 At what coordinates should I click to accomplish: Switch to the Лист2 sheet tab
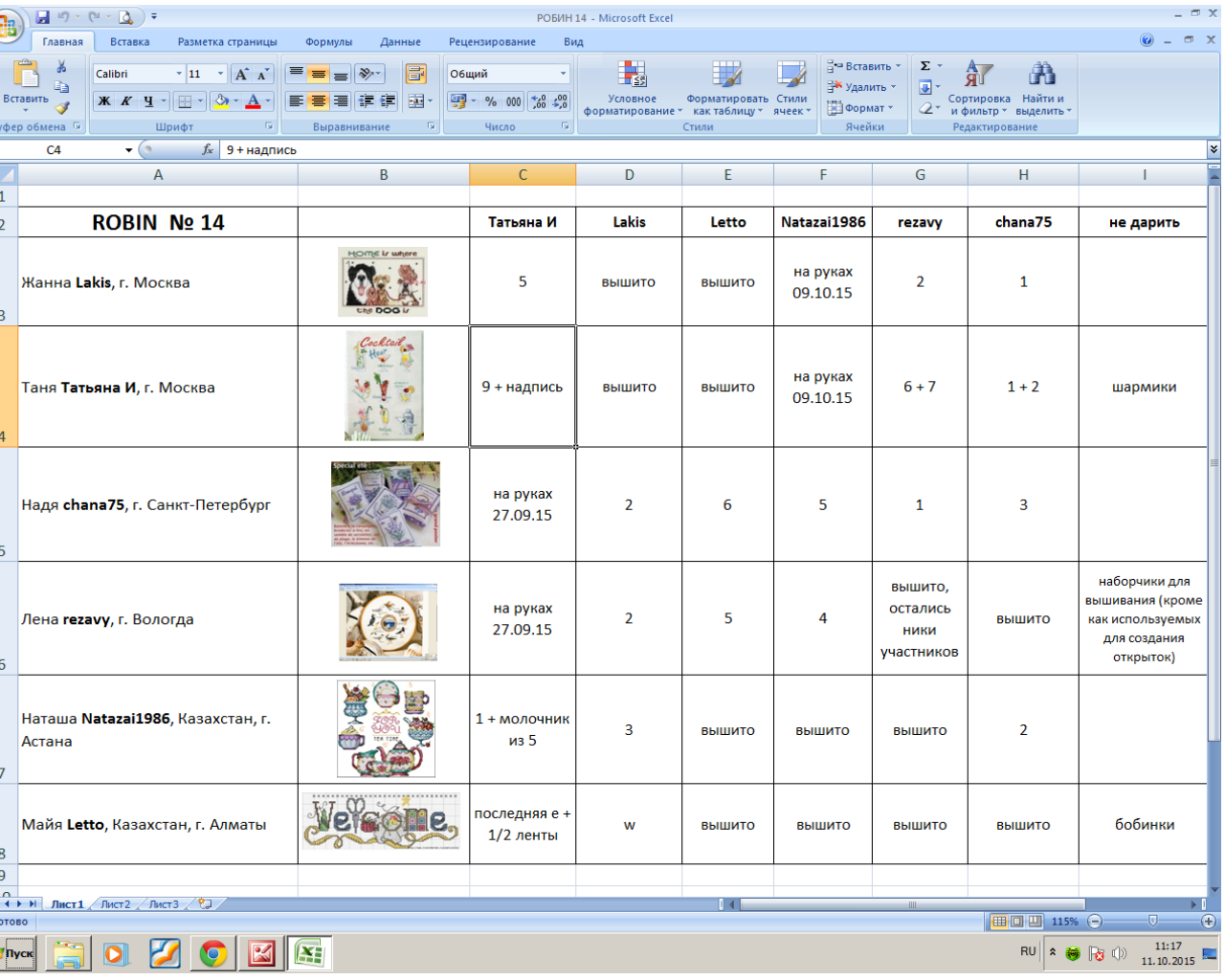click(x=115, y=904)
